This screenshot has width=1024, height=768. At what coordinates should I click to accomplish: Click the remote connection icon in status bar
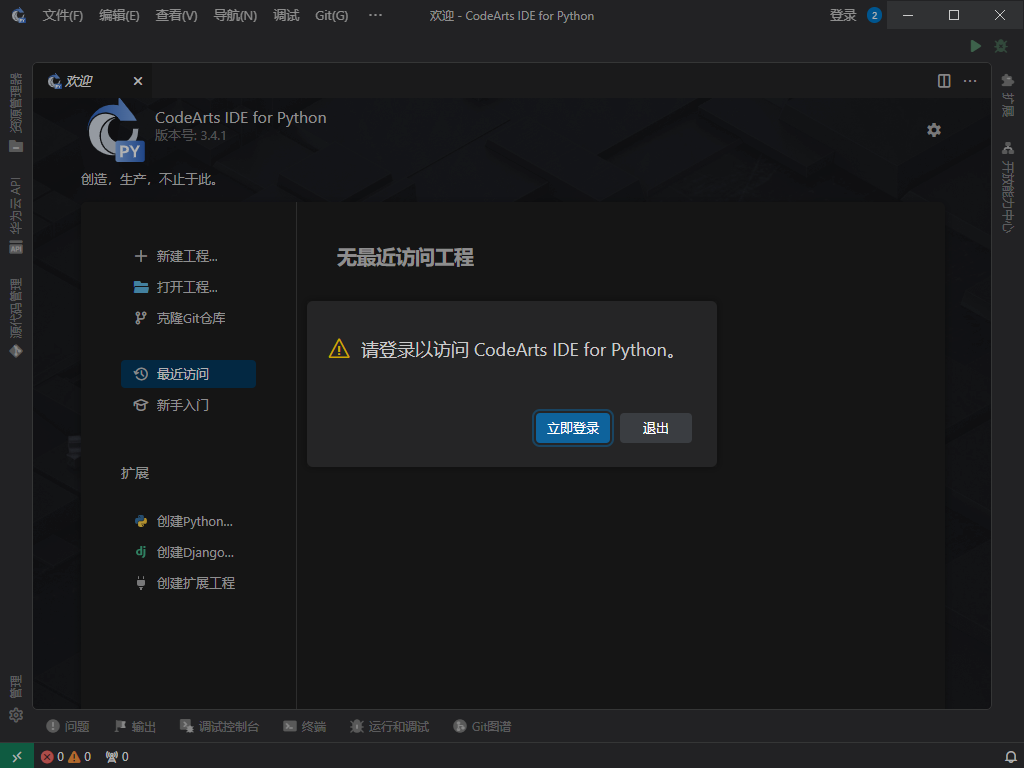click(x=16, y=756)
